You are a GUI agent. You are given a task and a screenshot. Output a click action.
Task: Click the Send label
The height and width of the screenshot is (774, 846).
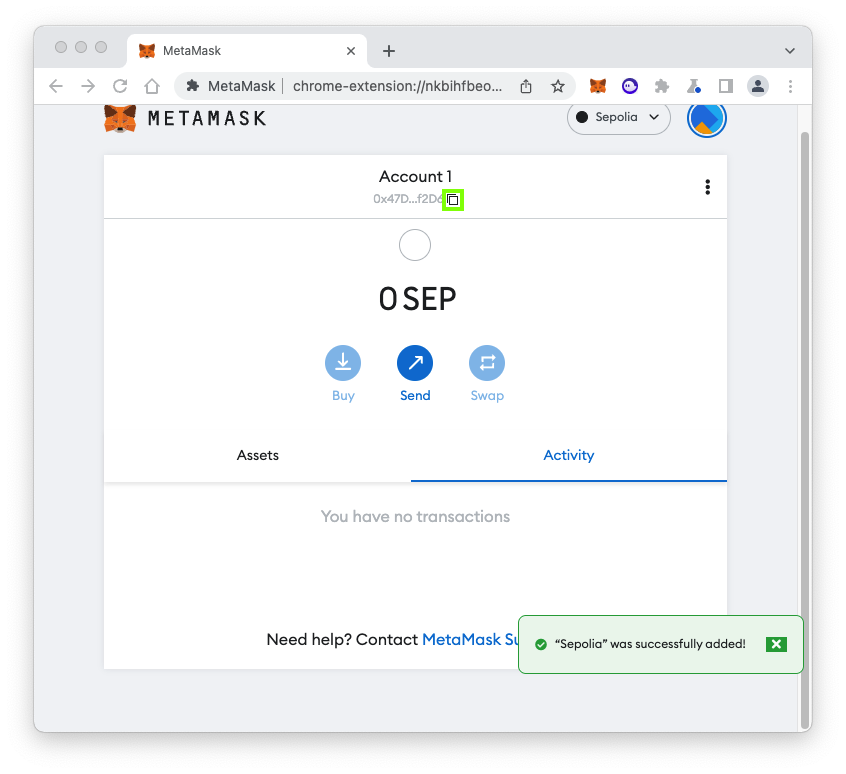(415, 395)
